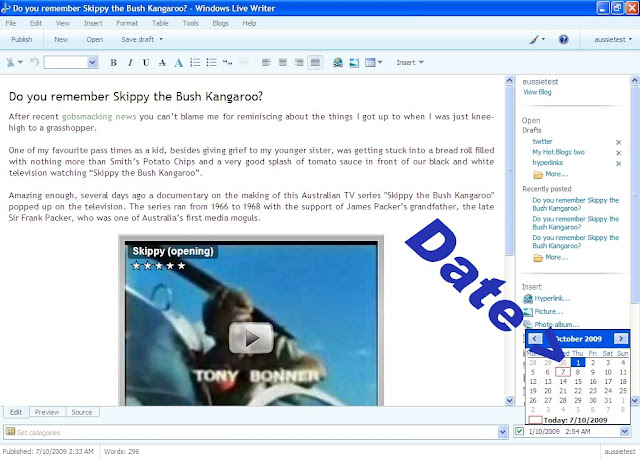Click the post title text field
The height and width of the screenshot is (459, 640).
click(x=136, y=97)
